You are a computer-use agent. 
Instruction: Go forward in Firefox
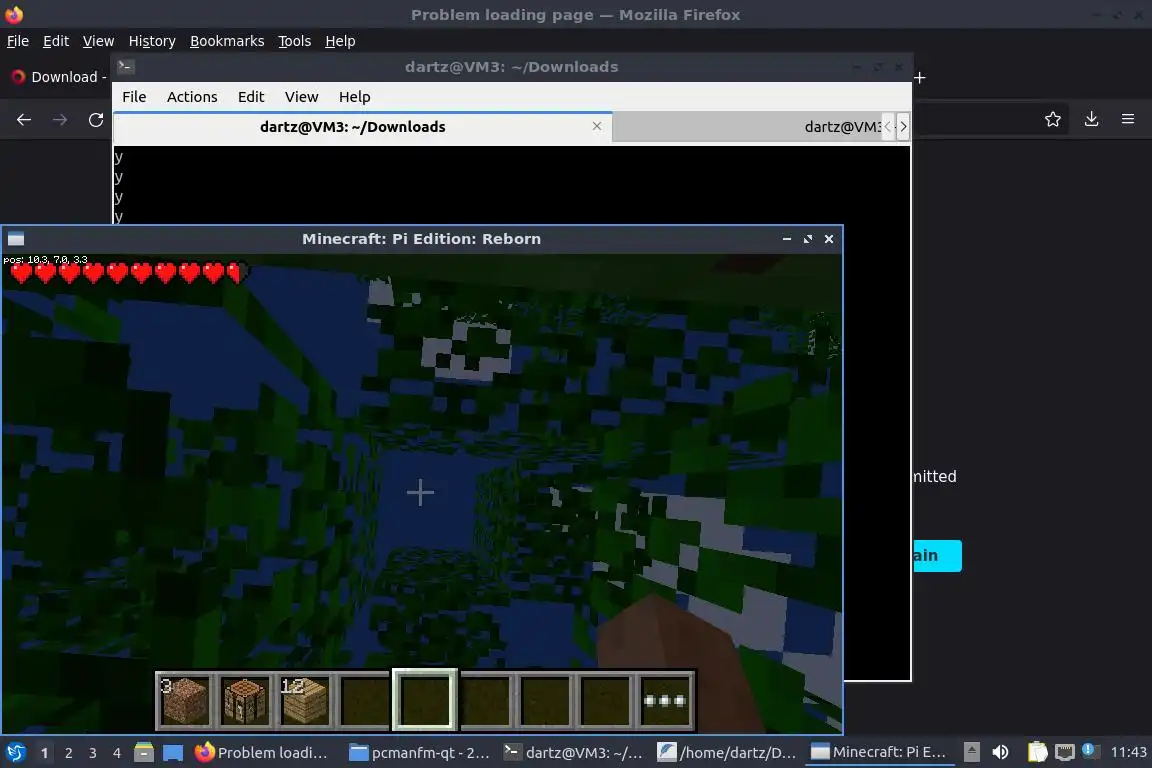click(60, 120)
